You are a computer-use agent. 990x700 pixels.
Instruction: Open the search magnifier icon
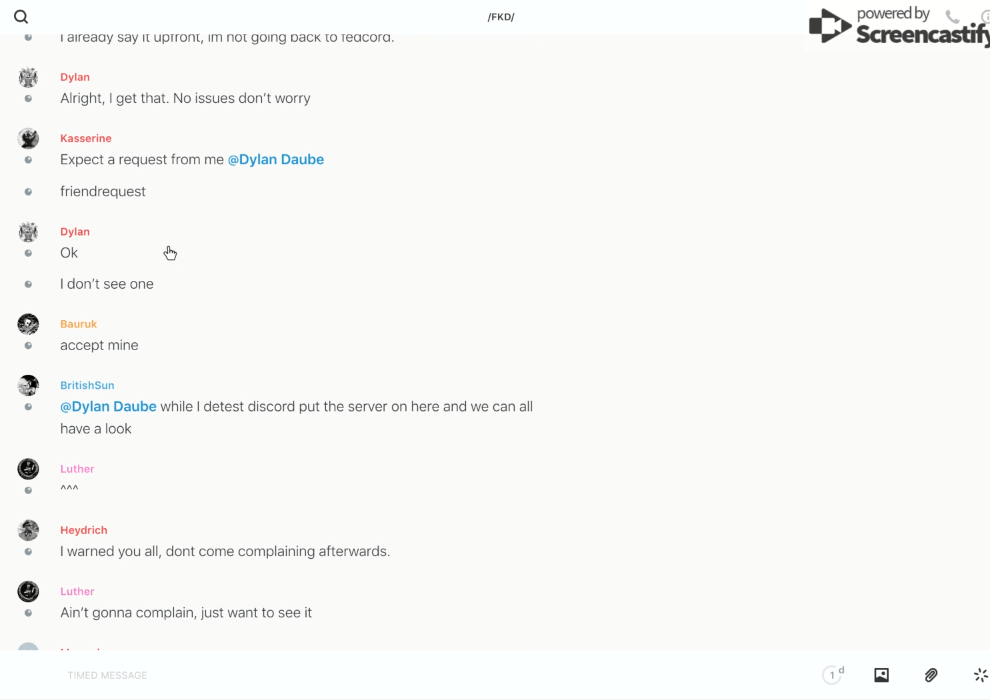pyautogui.click(x=21, y=17)
